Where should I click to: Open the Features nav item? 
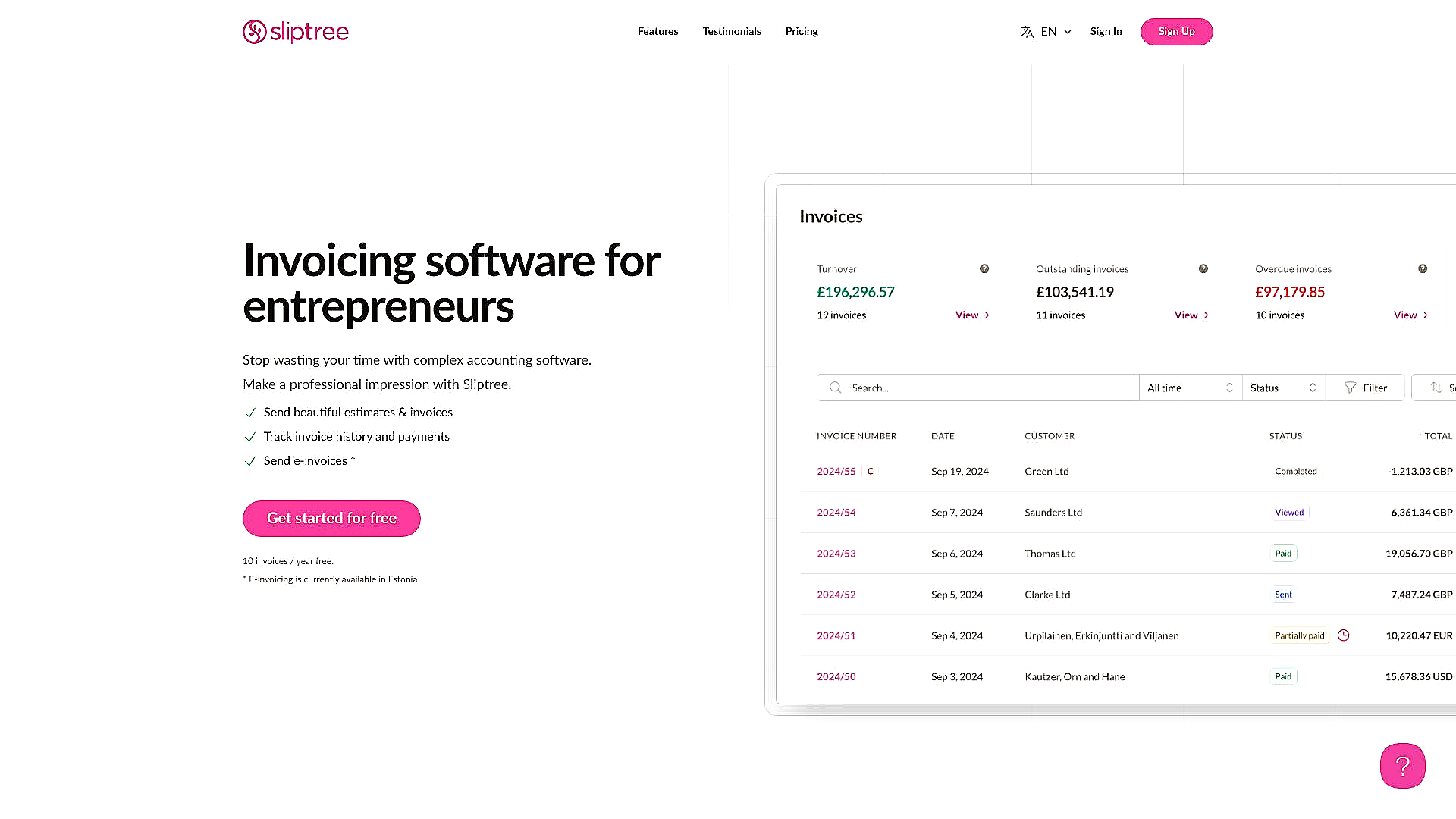click(x=657, y=31)
